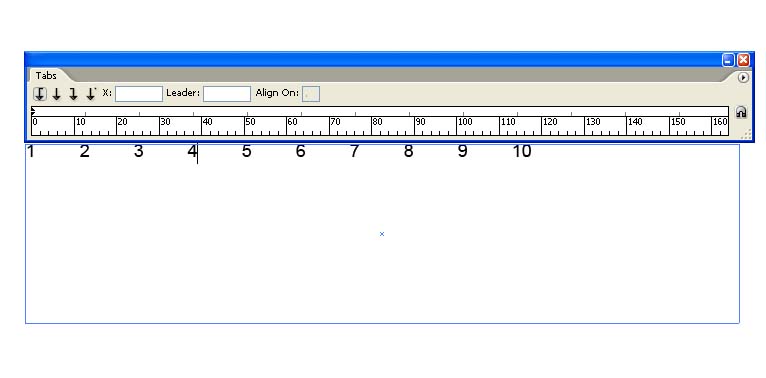Click the Align On input field

pyautogui.click(x=311, y=94)
